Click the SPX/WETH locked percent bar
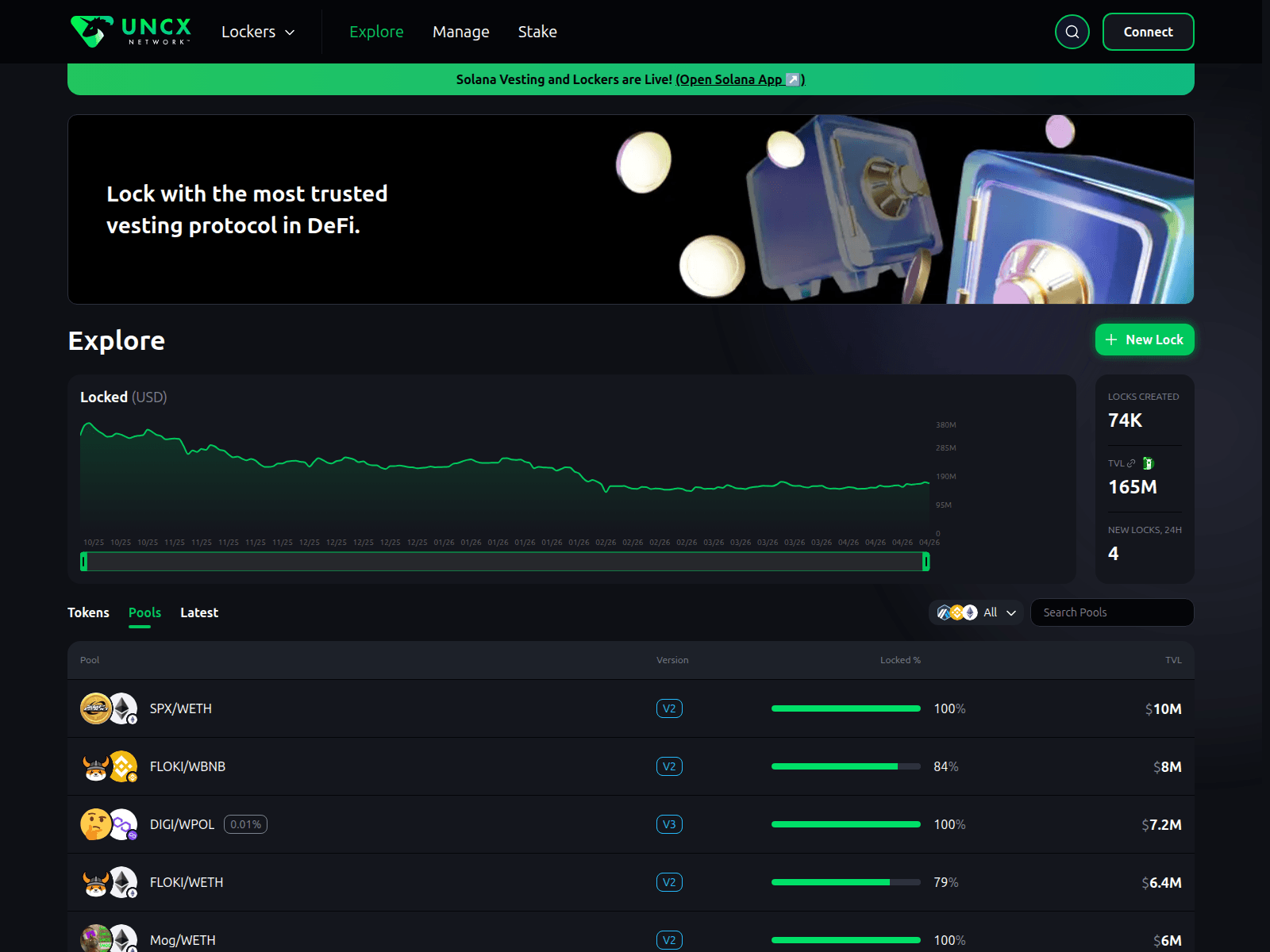1270x952 pixels. pyautogui.click(x=846, y=708)
